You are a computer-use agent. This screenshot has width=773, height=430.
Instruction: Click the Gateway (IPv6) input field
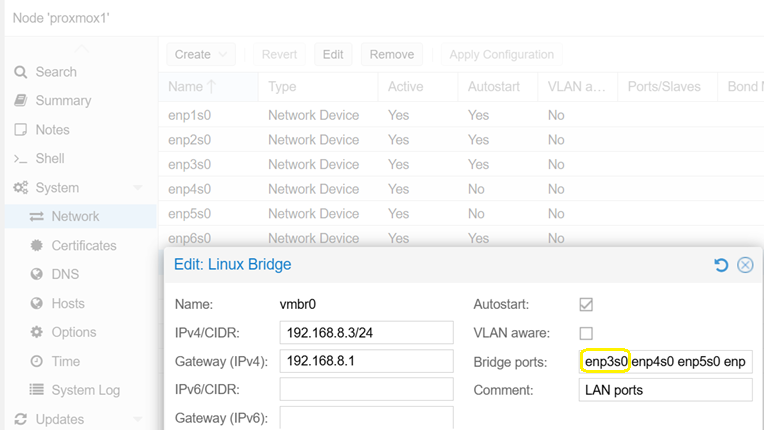pyautogui.click(x=366, y=418)
